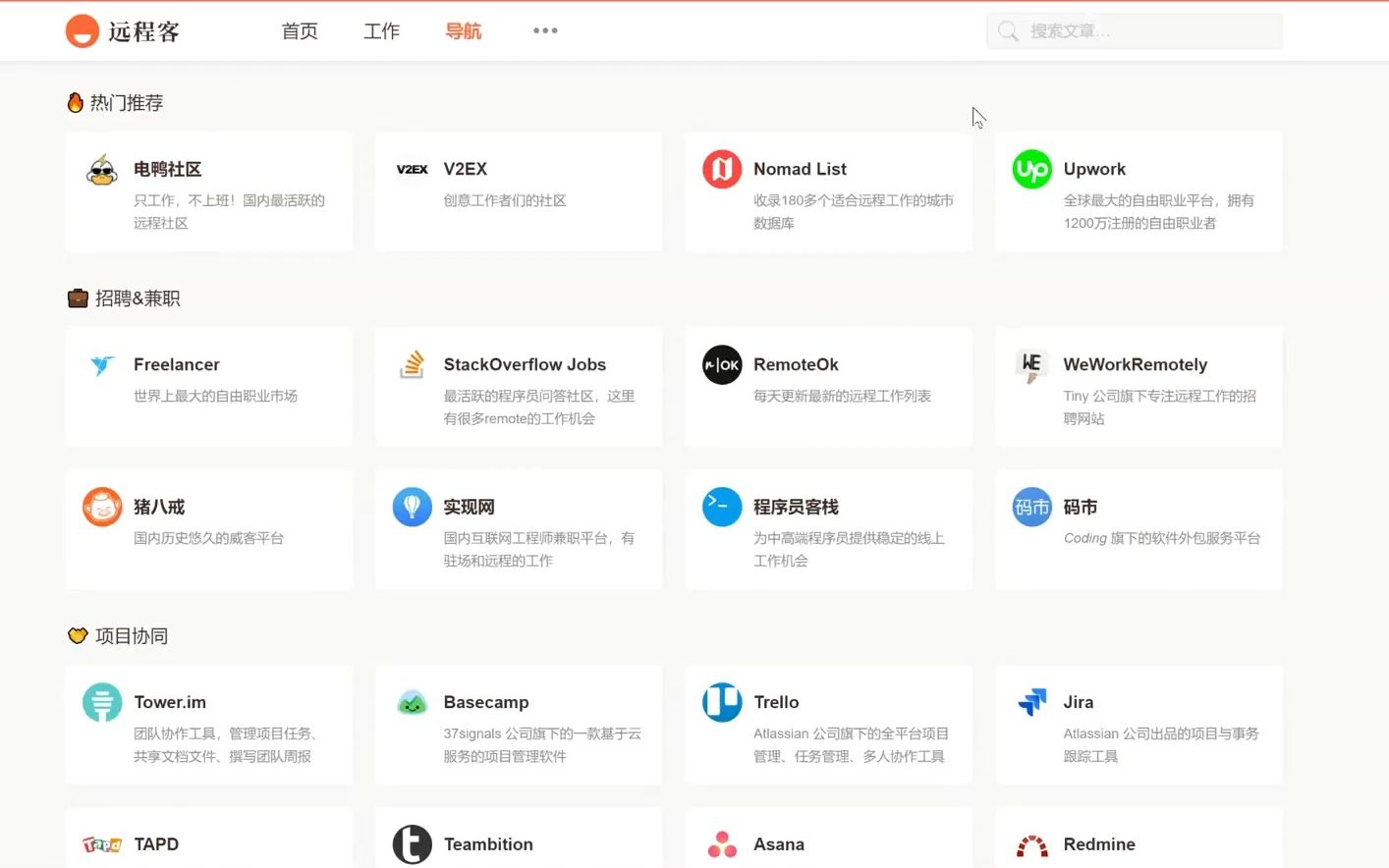Viewport: 1389px width, 868px height.
Task: Open the RemoteOk title link
Action: click(x=796, y=364)
